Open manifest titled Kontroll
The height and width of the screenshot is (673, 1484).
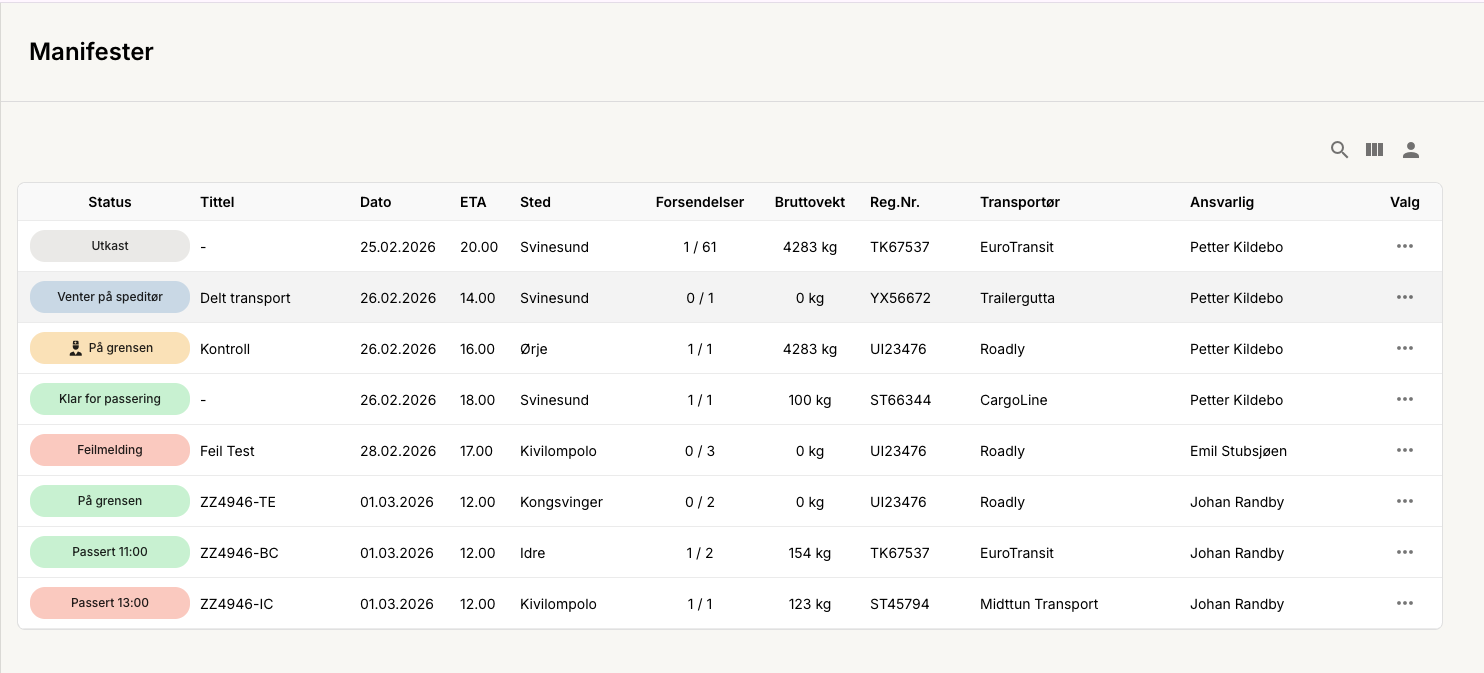[227, 348]
